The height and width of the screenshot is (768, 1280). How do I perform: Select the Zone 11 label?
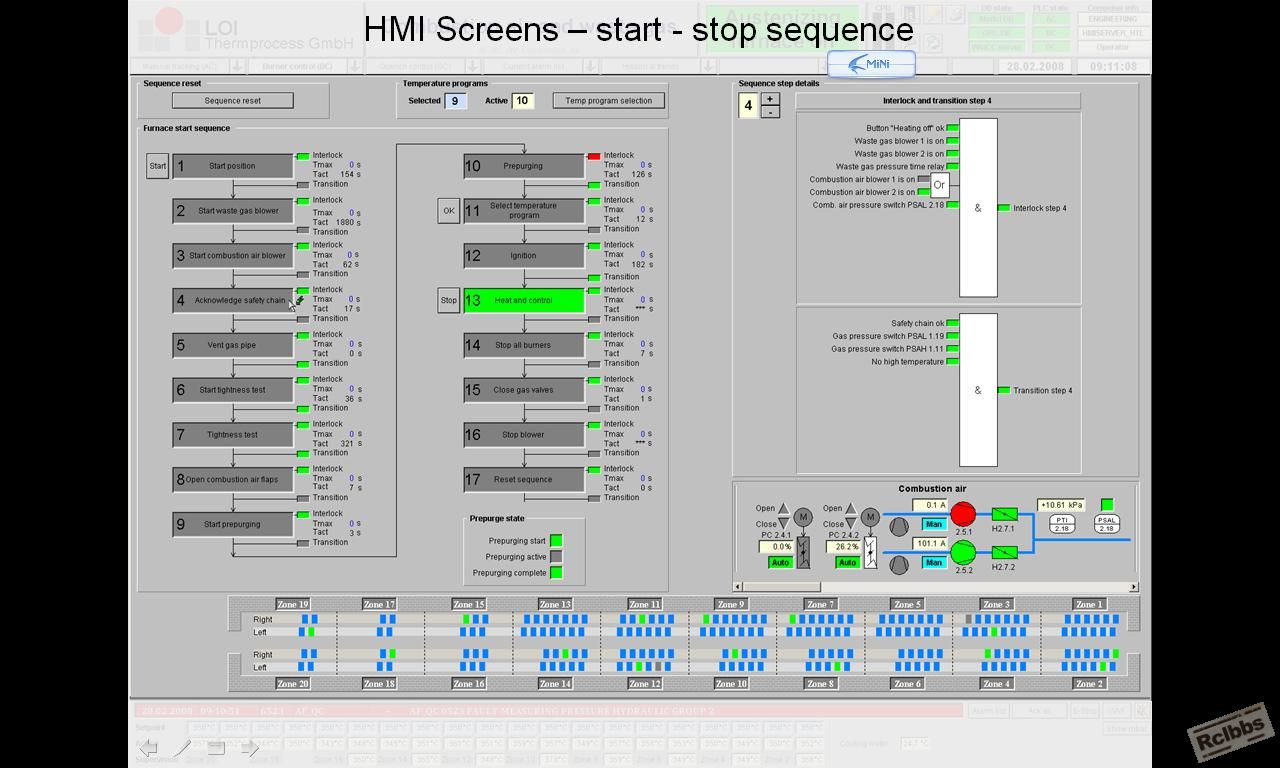645,604
